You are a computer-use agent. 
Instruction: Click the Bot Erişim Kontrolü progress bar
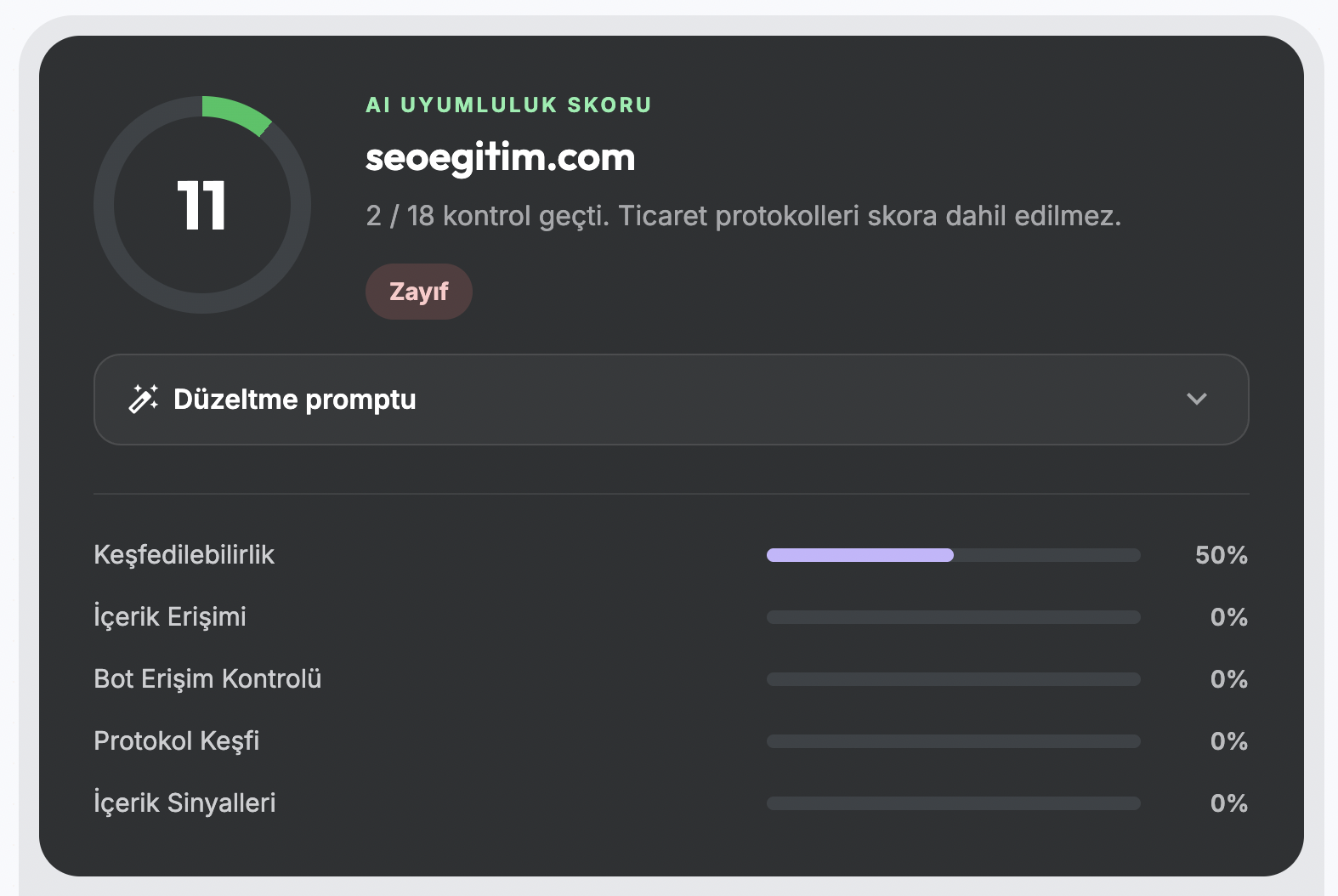[x=954, y=679]
